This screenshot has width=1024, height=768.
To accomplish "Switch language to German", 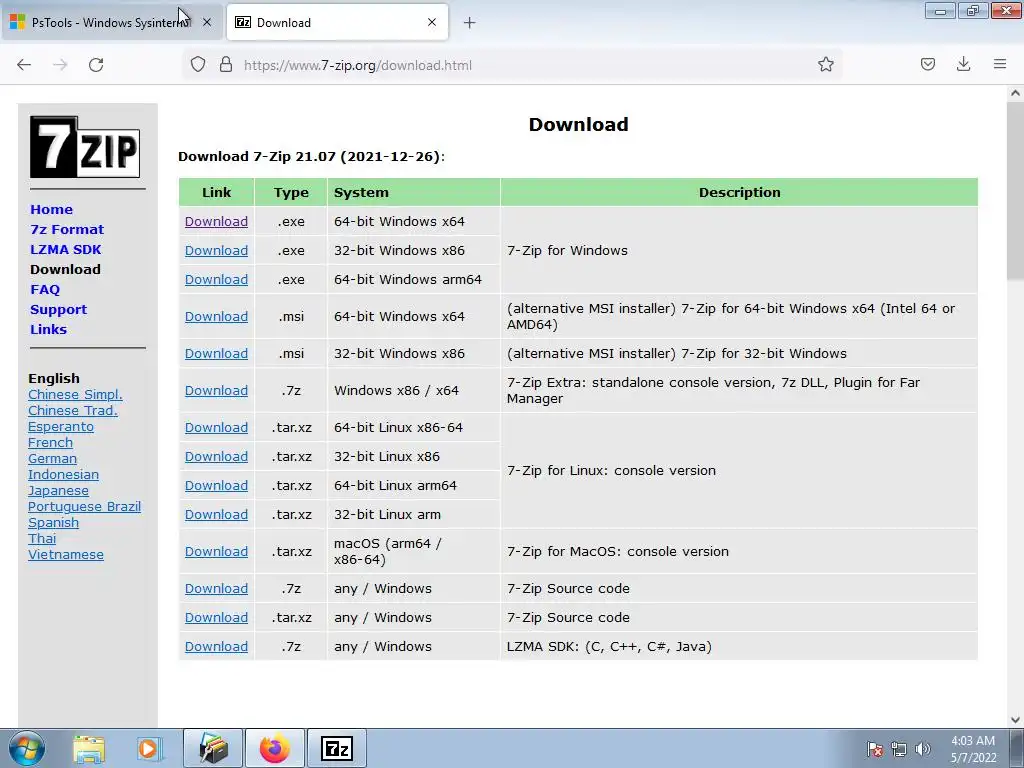I will pyautogui.click(x=52, y=458).
